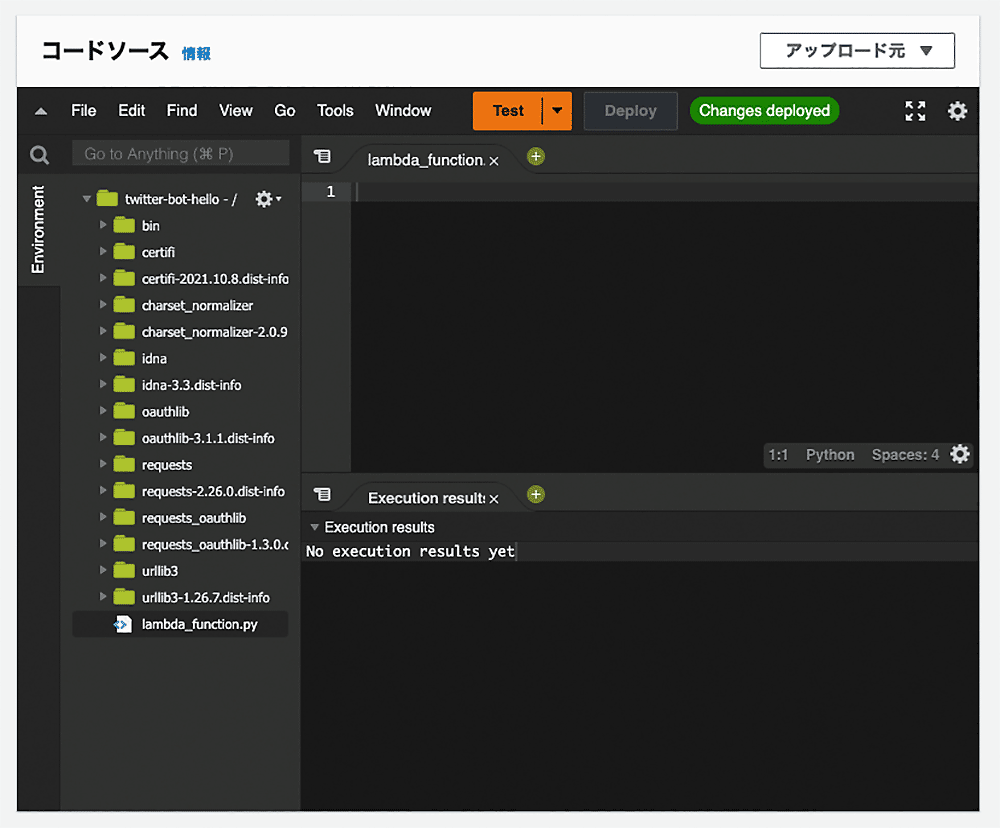1000x828 pixels.
Task: Click line 1 in the code editor
Action: 663,192
